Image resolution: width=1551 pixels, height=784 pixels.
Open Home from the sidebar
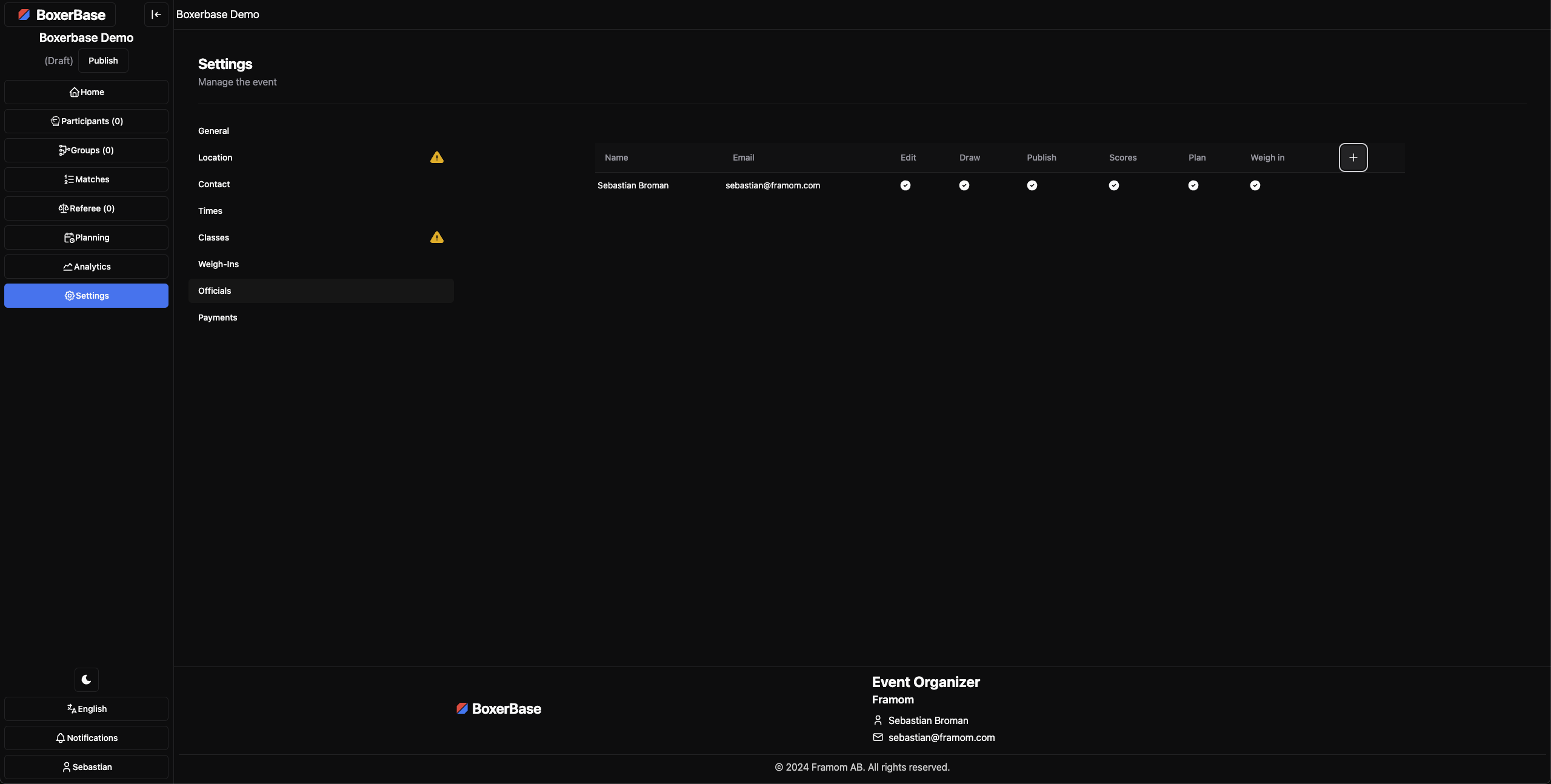[86, 92]
